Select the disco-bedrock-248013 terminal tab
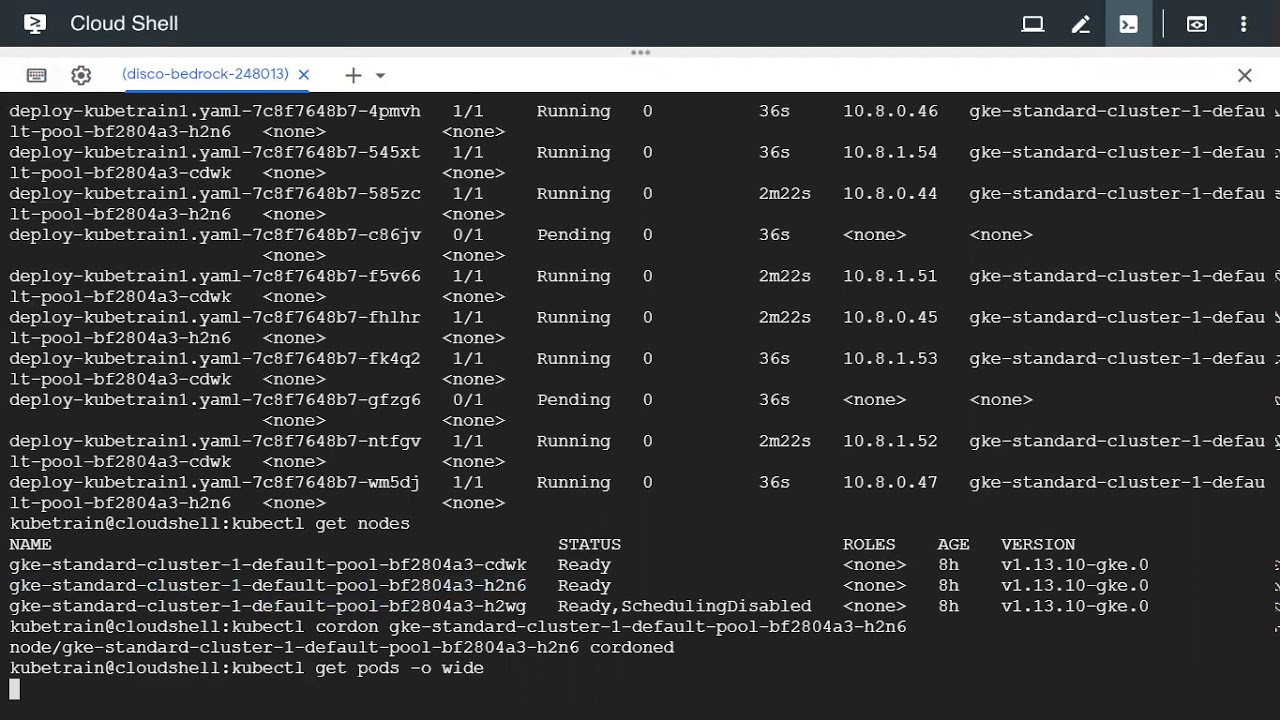The height and width of the screenshot is (720, 1280). (x=205, y=74)
